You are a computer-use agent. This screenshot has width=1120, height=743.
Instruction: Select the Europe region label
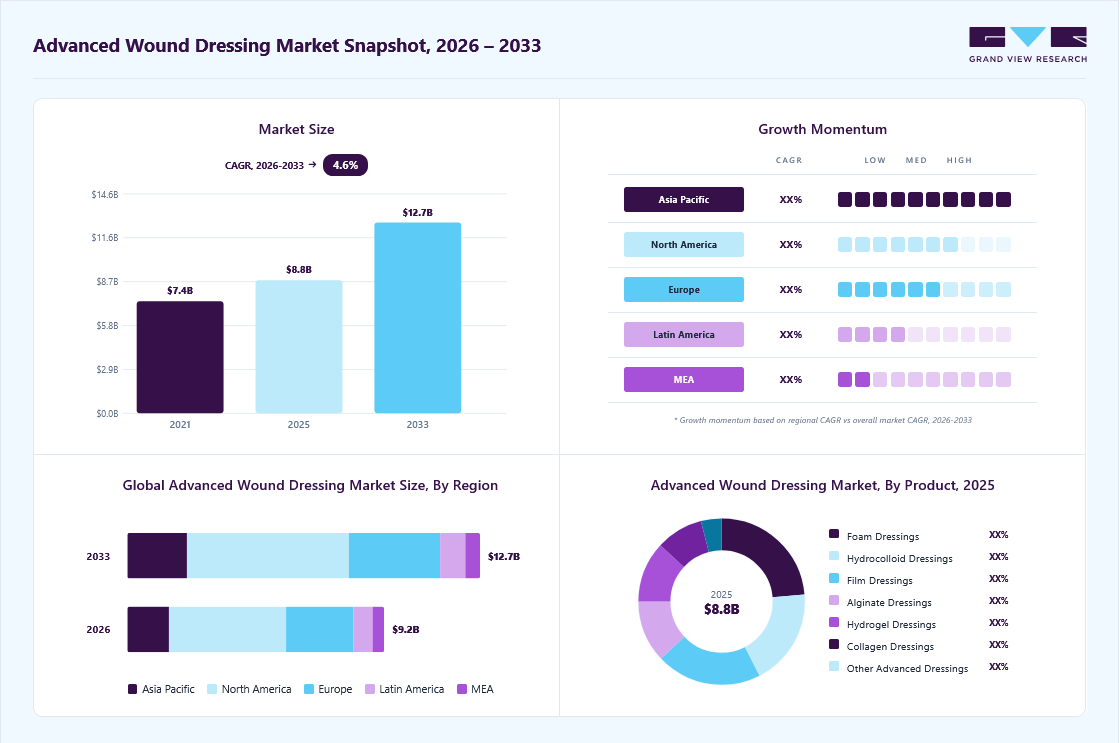pyautogui.click(x=684, y=289)
